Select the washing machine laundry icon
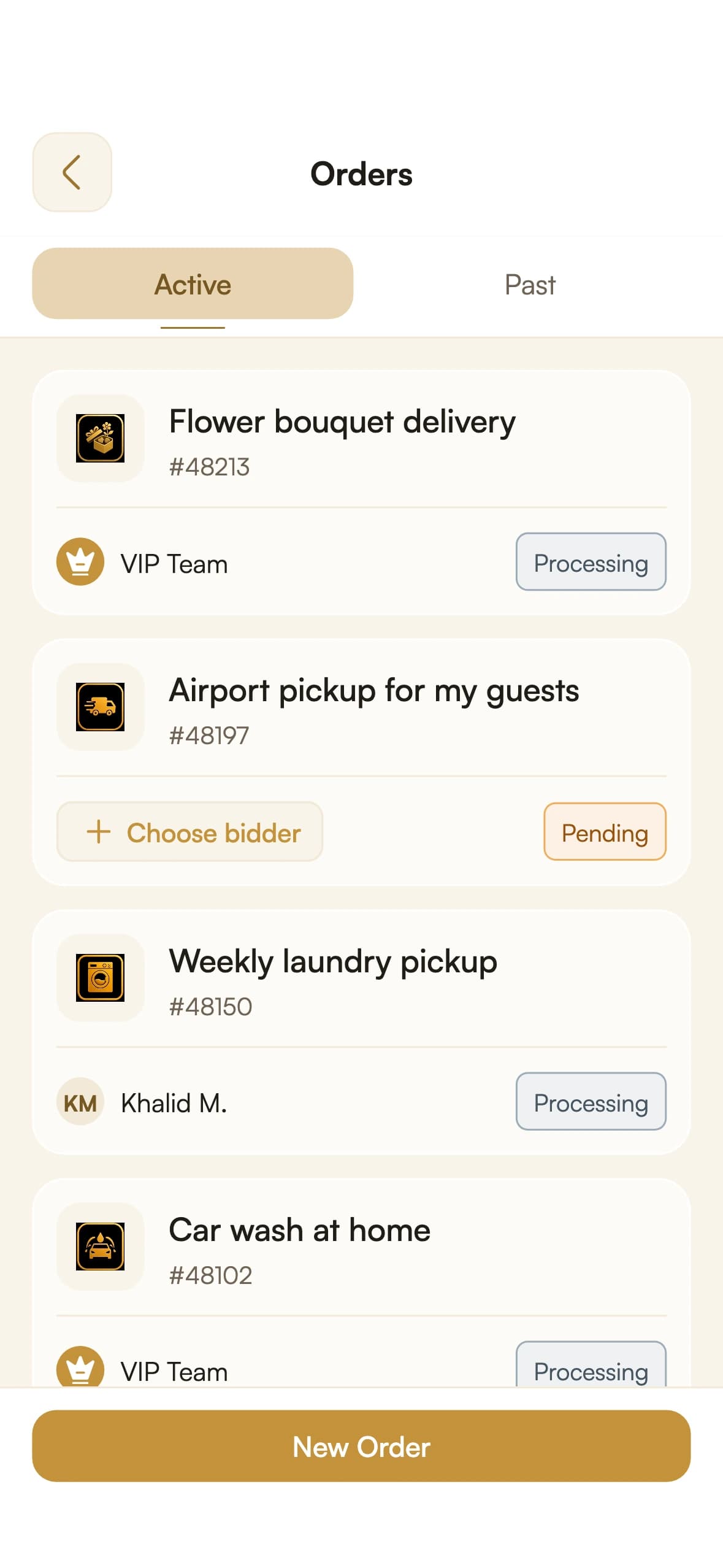 [101, 978]
